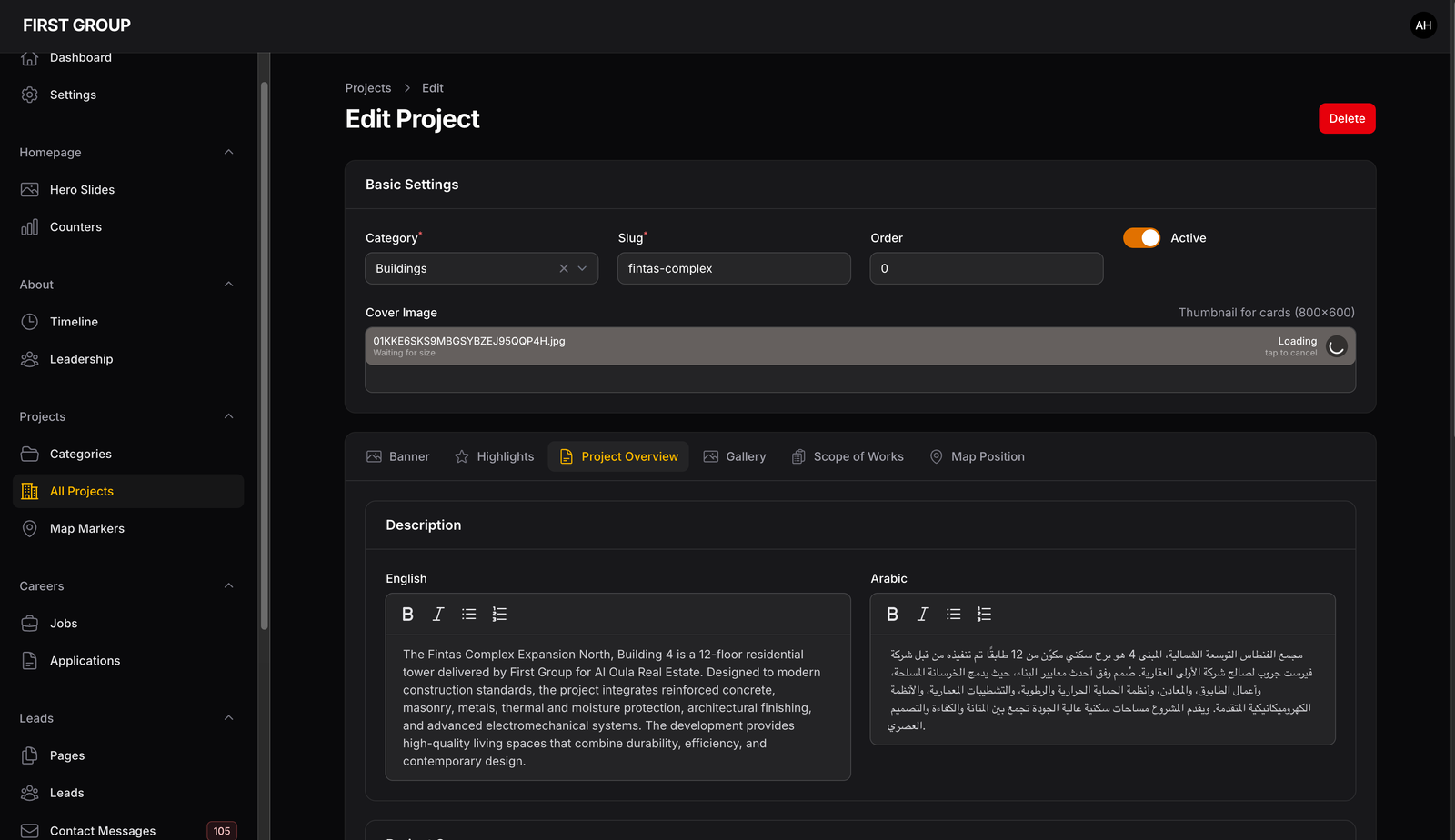Click into the English description text
This screenshot has height=840, width=1455.
tap(618, 707)
